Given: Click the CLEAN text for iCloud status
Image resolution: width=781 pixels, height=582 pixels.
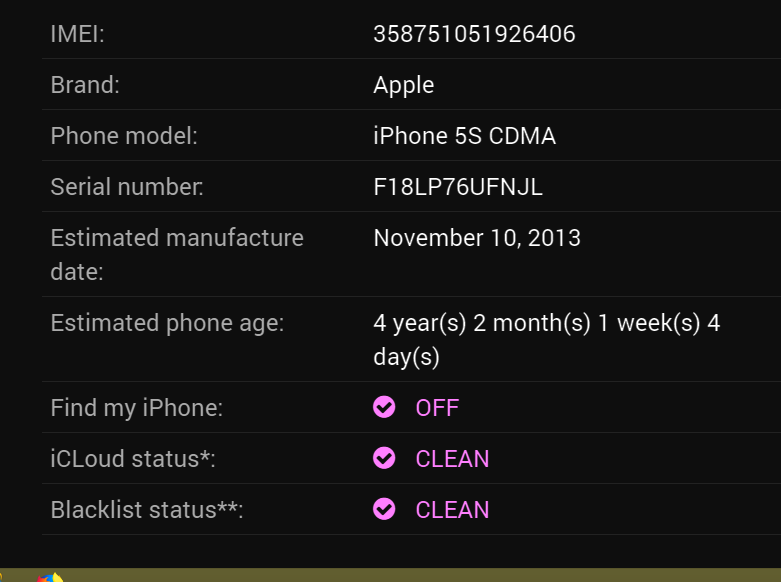Looking at the screenshot, I should click(x=452, y=459).
